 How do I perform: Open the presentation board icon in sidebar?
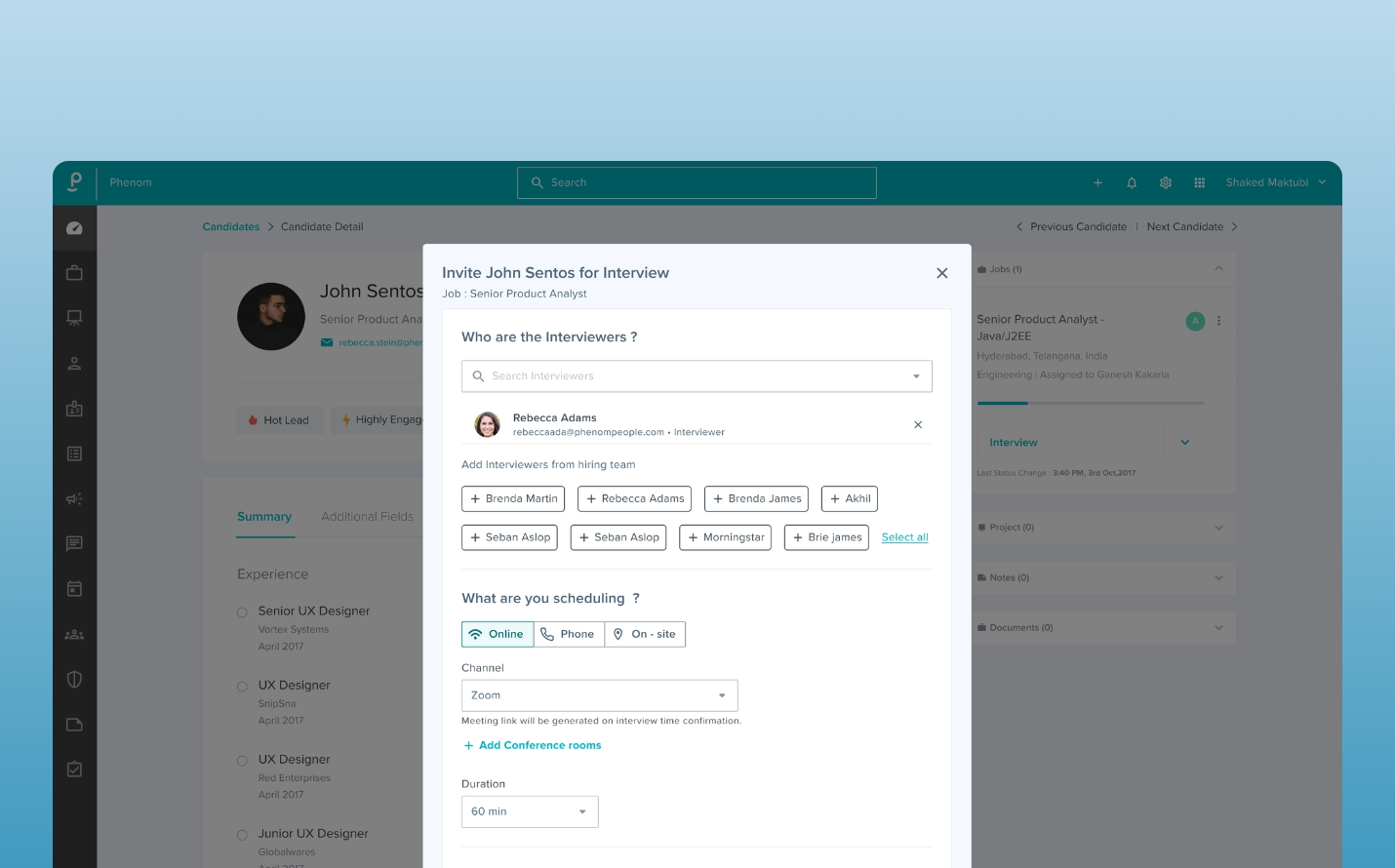click(74, 318)
